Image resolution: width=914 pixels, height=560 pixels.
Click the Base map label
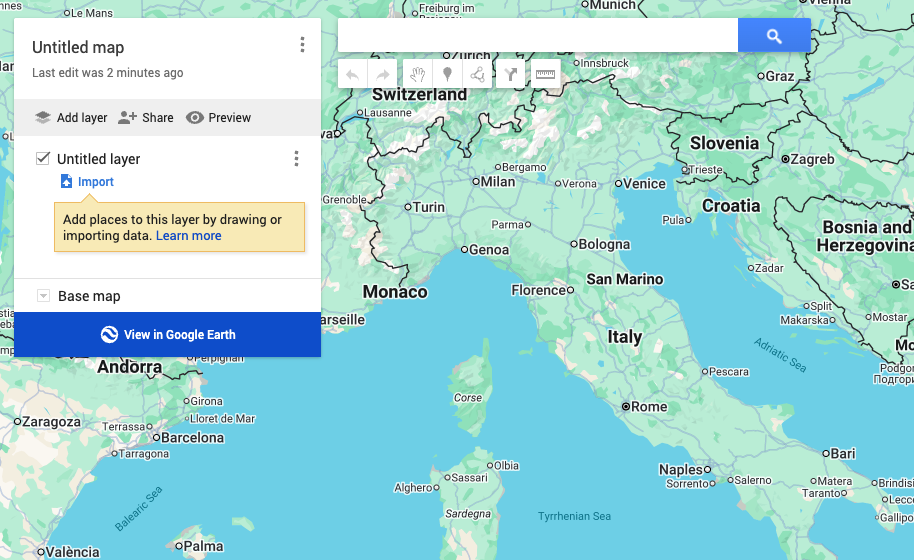coord(89,296)
